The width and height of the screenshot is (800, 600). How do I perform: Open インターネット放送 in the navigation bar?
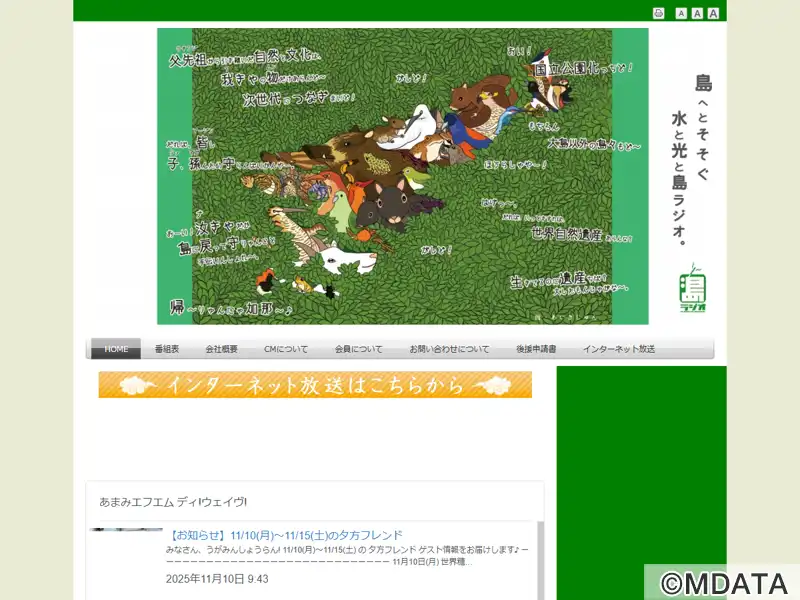(x=618, y=349)
